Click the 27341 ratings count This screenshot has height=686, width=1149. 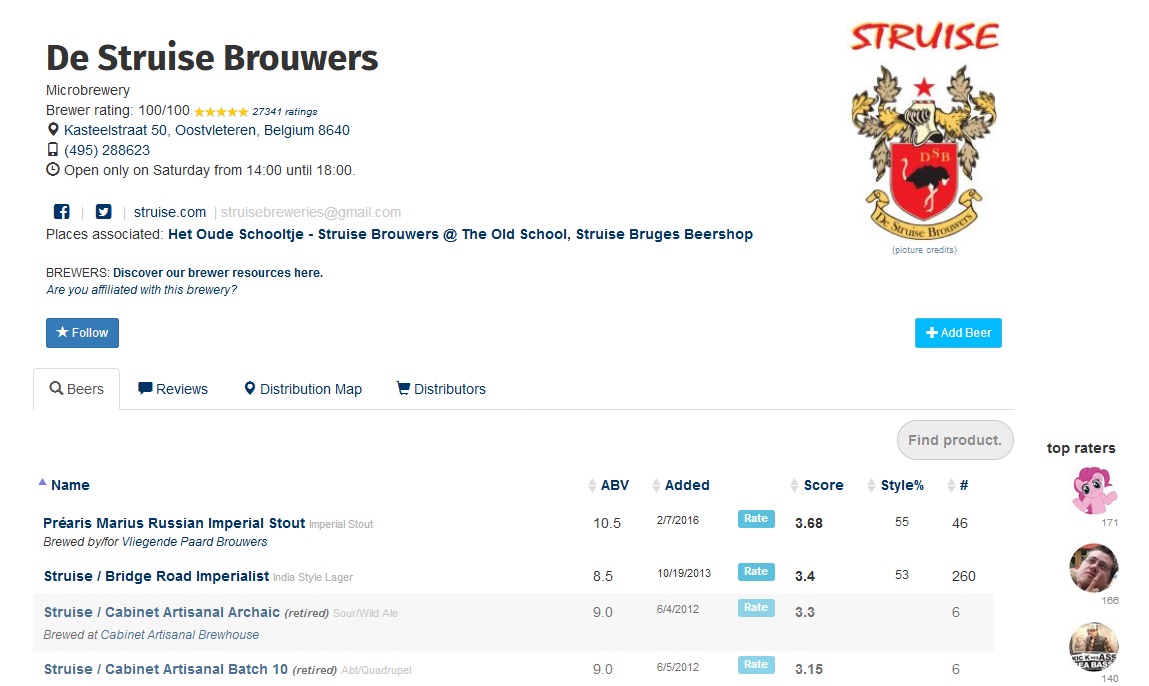[x=284, y=111]
